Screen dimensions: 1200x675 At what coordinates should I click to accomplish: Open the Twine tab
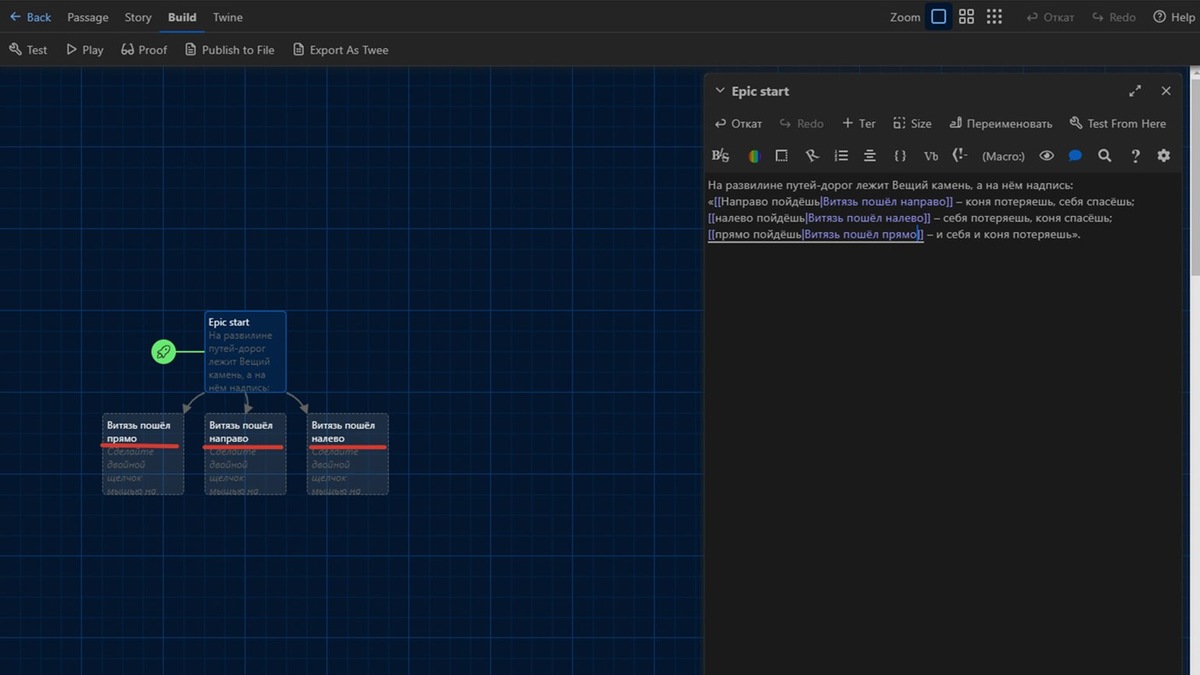pyautogui.click(x=228, y=17)
